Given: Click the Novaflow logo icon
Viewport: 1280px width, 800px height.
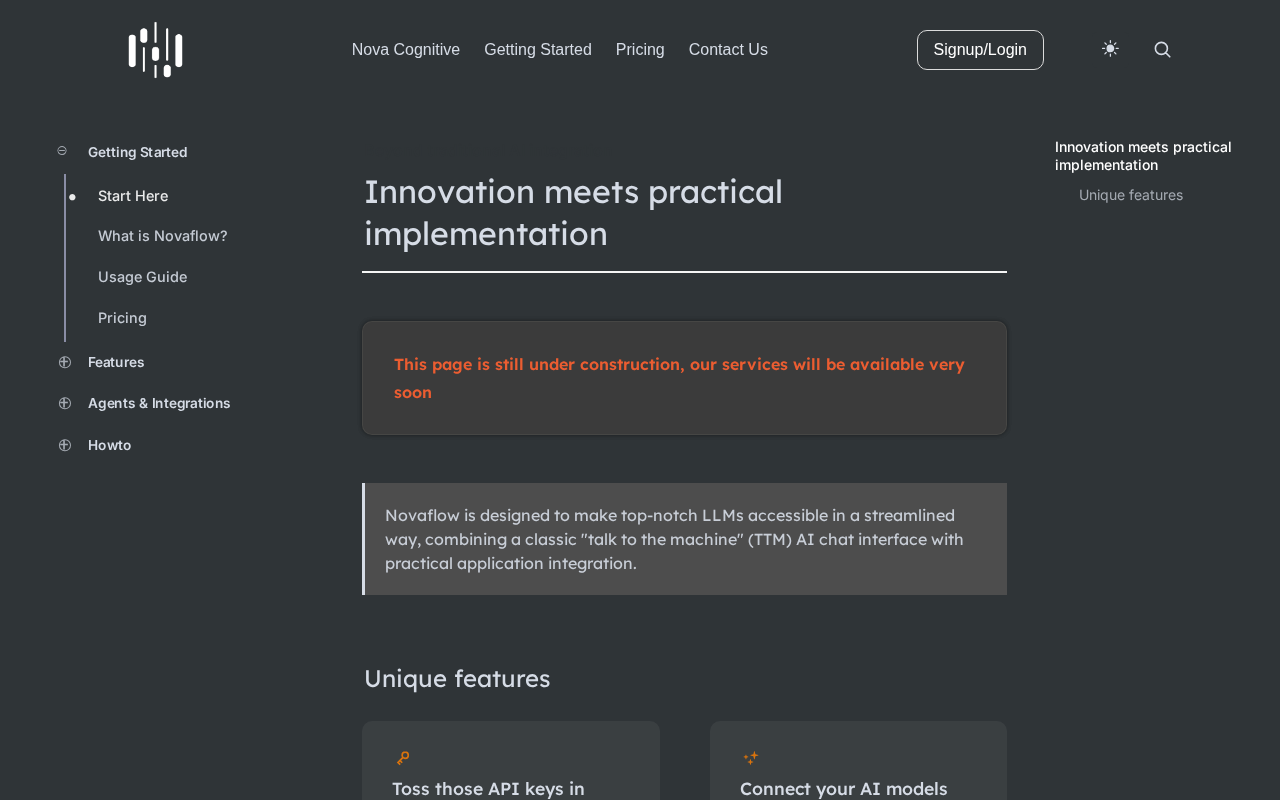Looking at the screenshot, I should click(155, 50).
